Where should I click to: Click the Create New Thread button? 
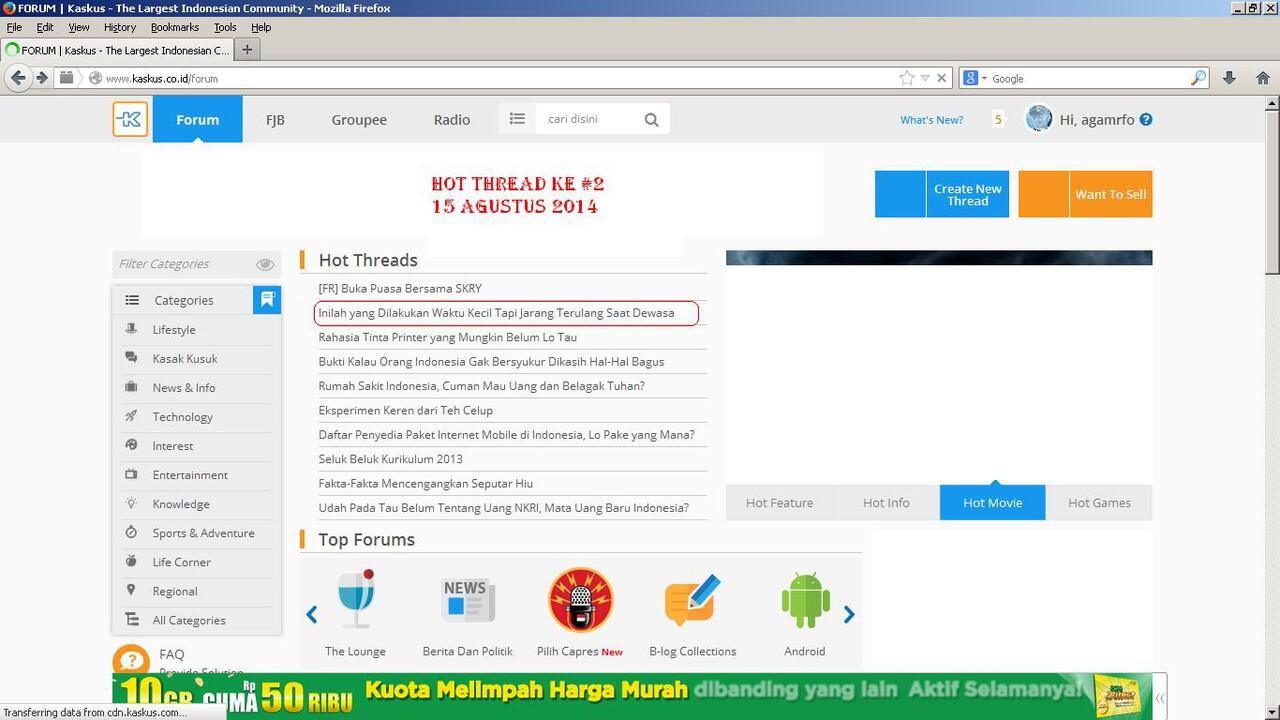click(942, 194)
